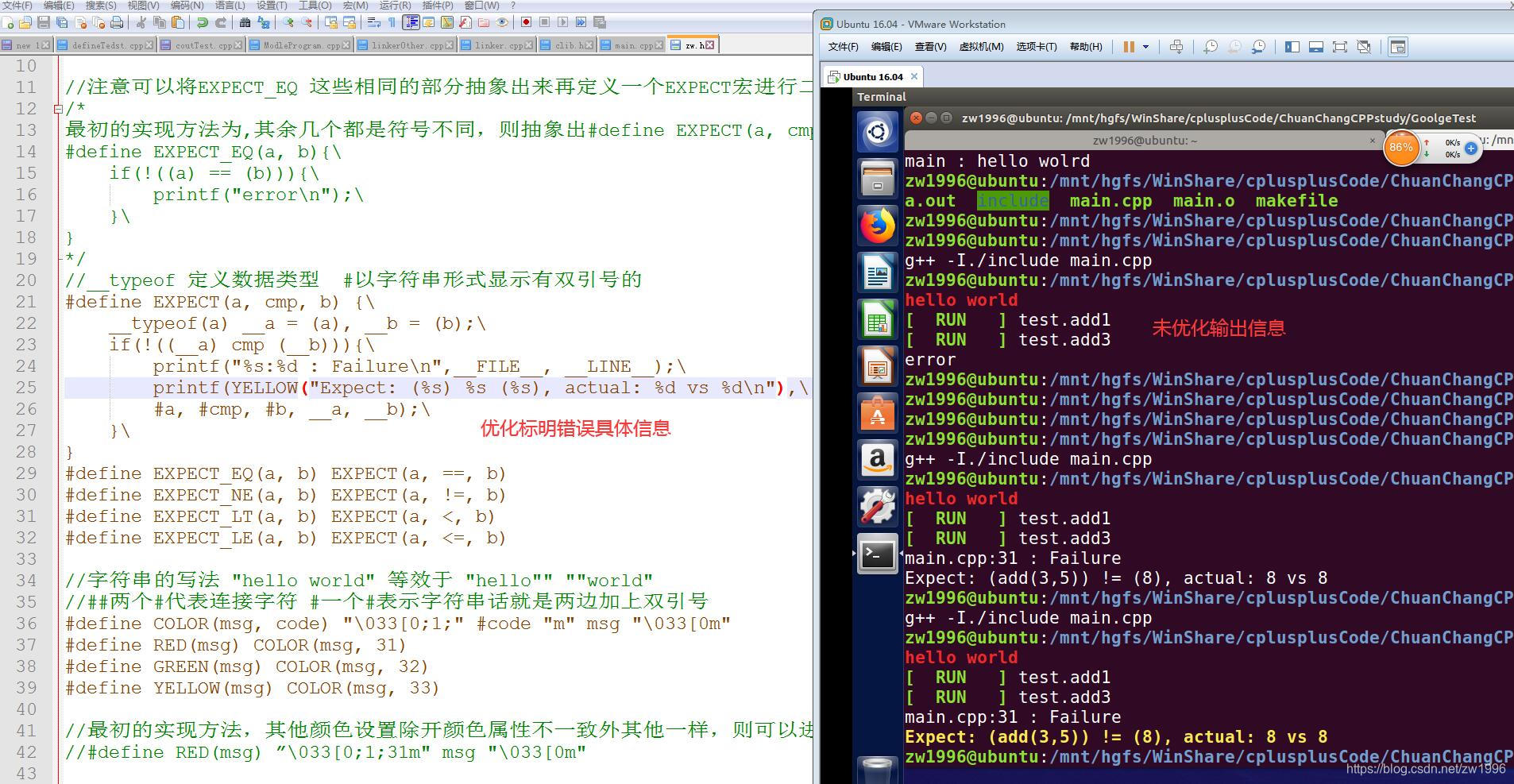This screenshot has width=1514, height=784.
Task: Click the Terminal icon in Ubuntu dock
Action: pos(878,554)
